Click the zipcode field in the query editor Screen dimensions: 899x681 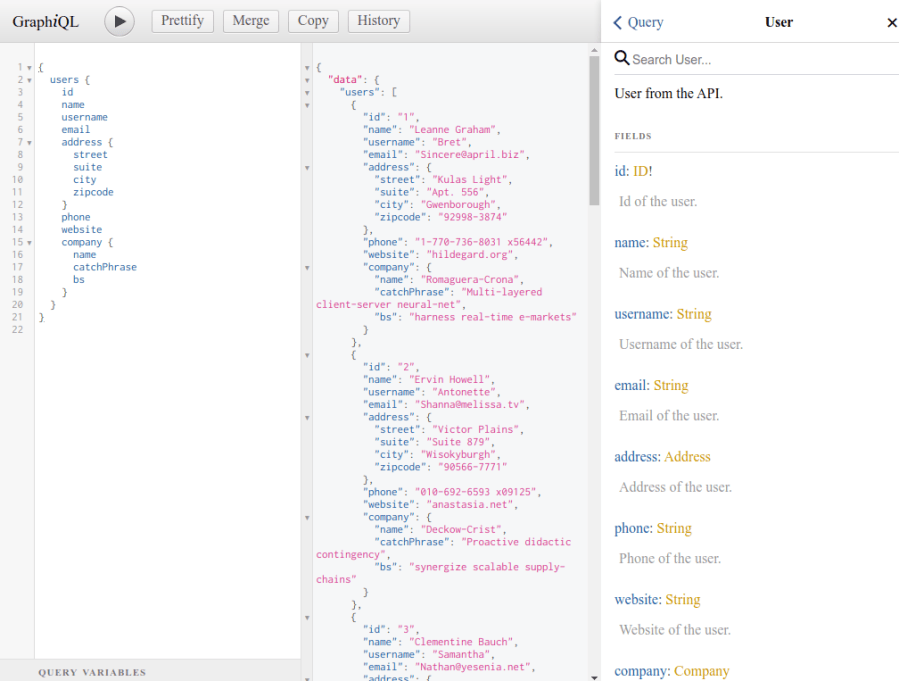pyautogui.click(x=93, y=192)
